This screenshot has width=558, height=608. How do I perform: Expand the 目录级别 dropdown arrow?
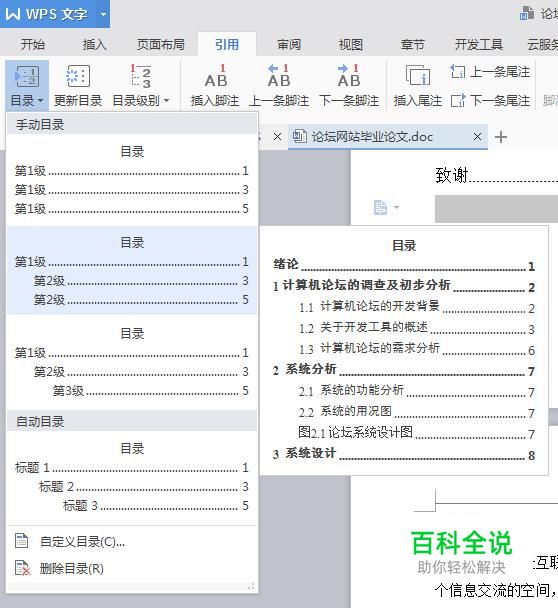click(166, 101)
